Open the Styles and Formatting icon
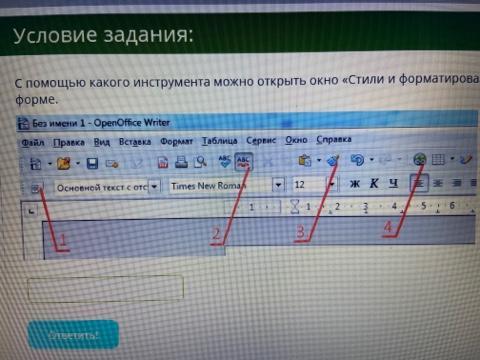Image resolution: width=480 pixels, height=360 pixels. pos(36,189)
